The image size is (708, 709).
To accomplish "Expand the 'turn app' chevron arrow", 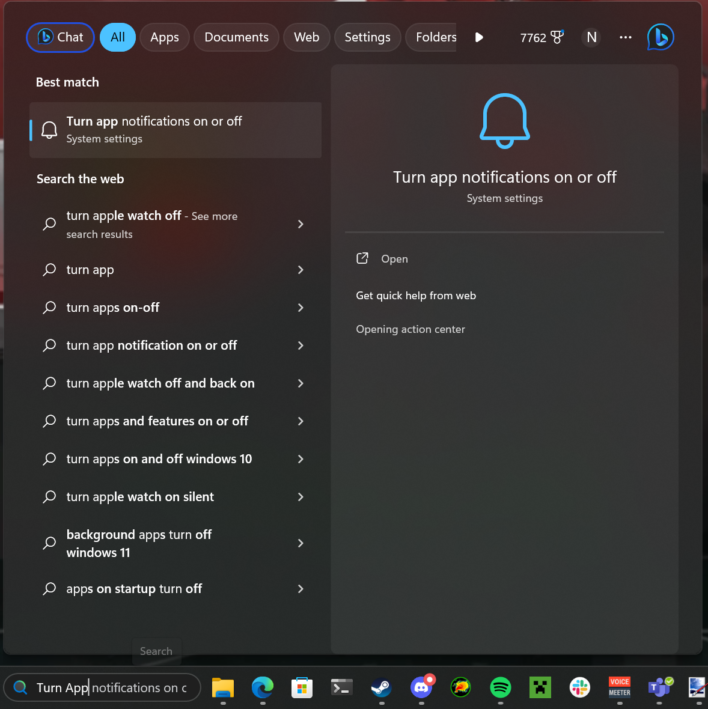I will 301,270.
